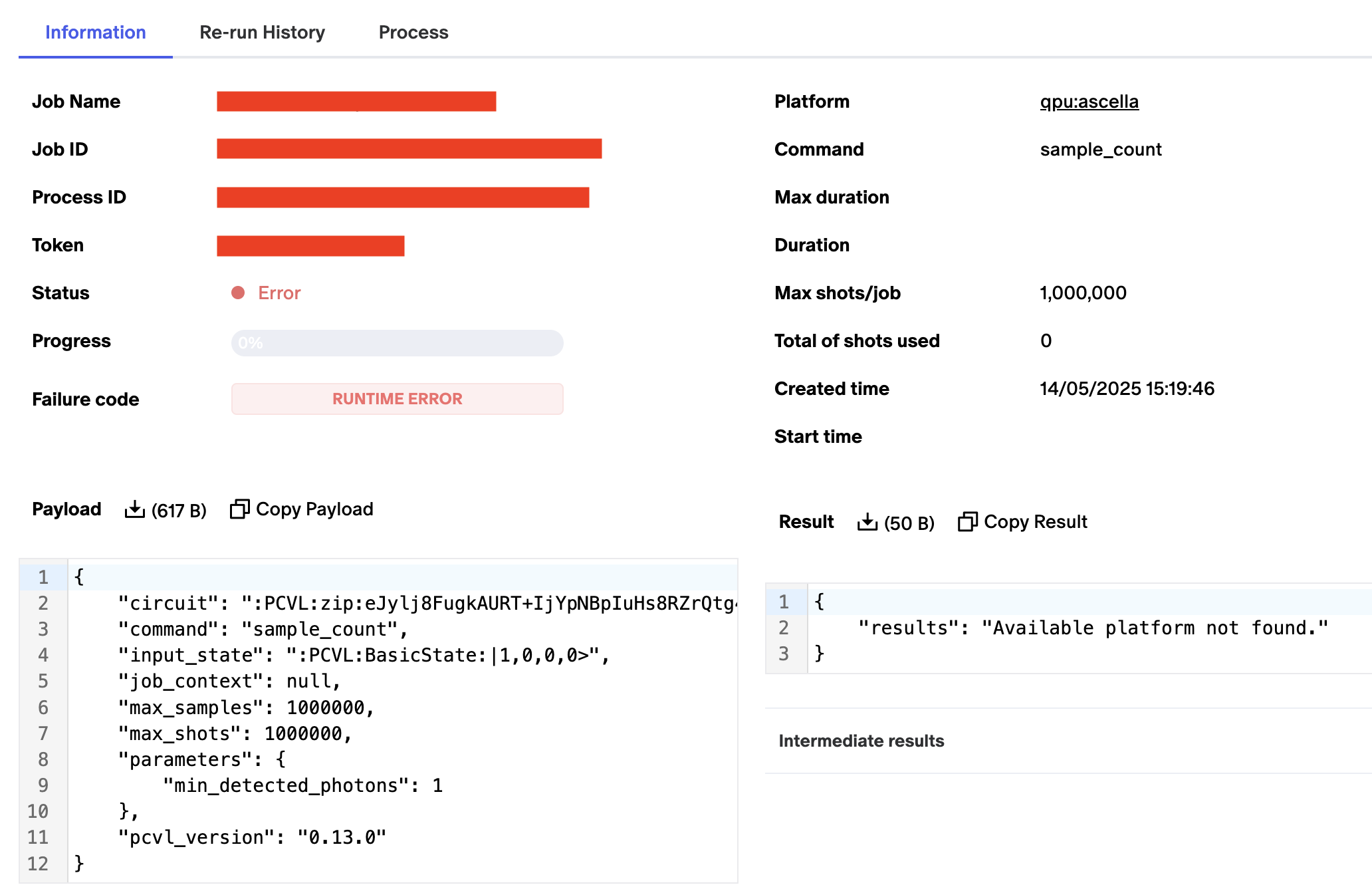
Task: Click the Start time label
Action: [x=818, y=437]
